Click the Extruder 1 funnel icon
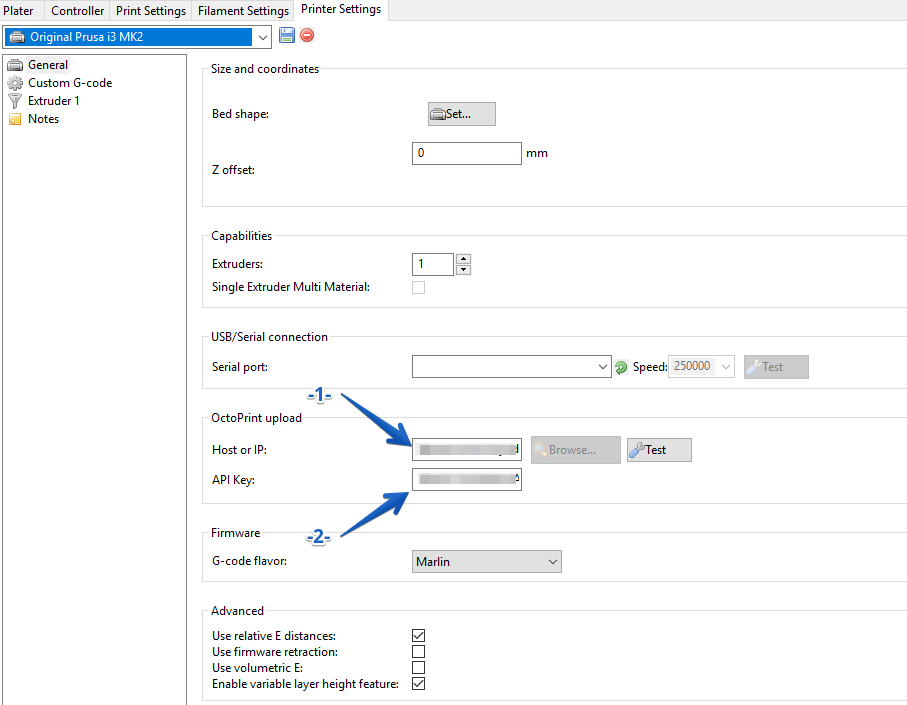907x705 pixels. [15, 101]
